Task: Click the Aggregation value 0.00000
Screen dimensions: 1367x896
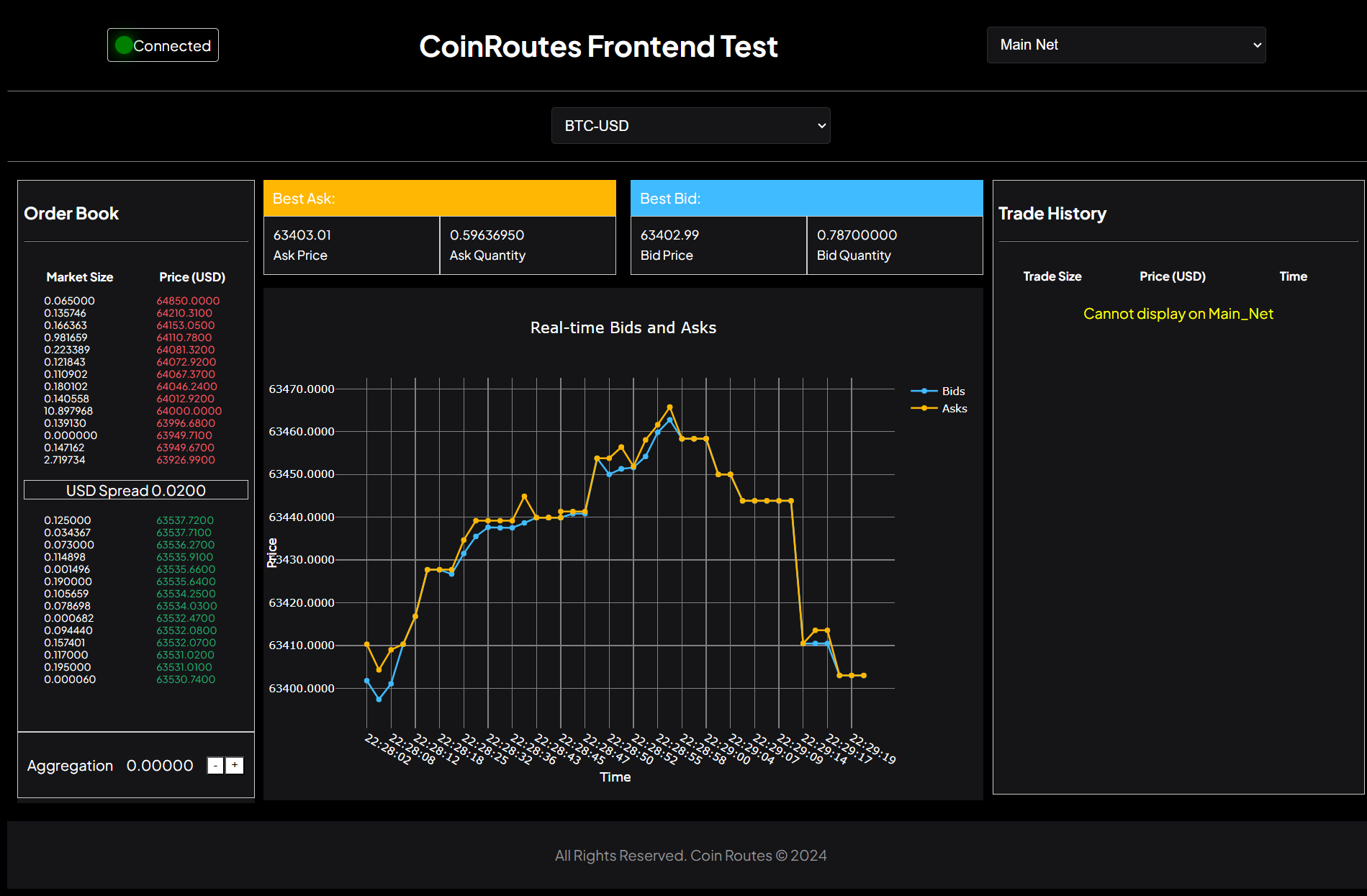Action: tap(160, 766)
